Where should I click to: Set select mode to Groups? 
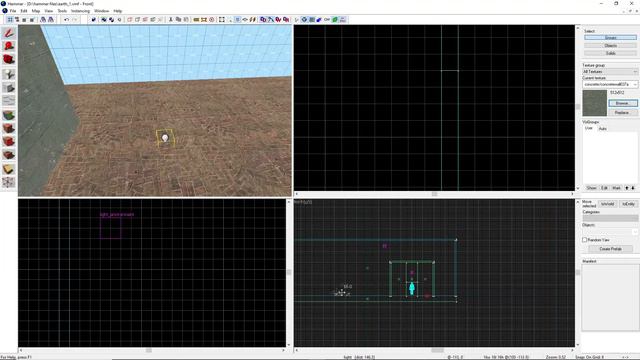click(610, 38)
